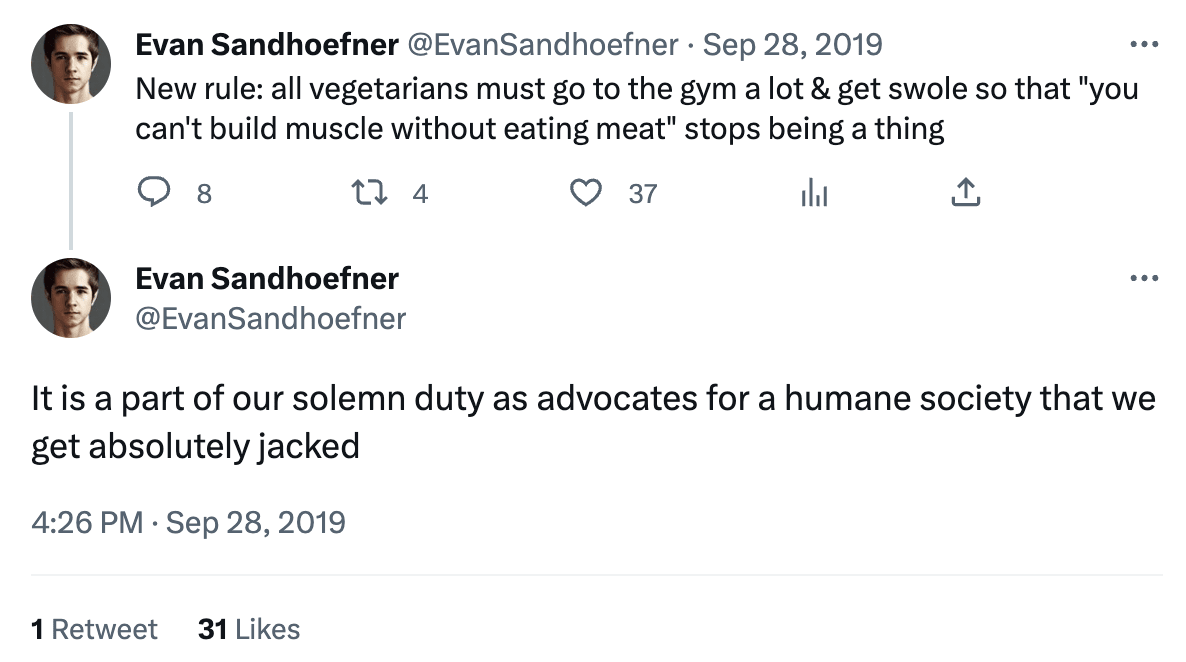The height and width of the screenshot is (662, 1186).
Task: Click the second tweet's profile avatar
Action: click(71, 297)
